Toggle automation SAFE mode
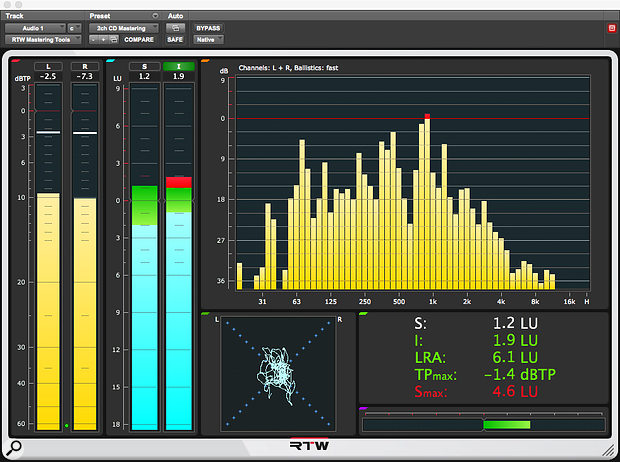 (175, 40)
